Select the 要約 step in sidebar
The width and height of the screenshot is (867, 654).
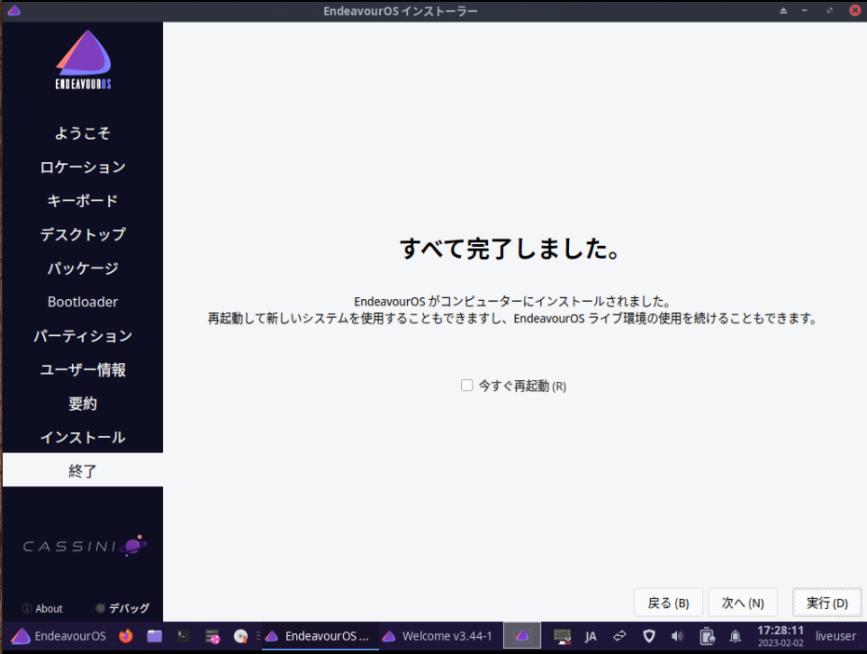click(x=82, y=404)
